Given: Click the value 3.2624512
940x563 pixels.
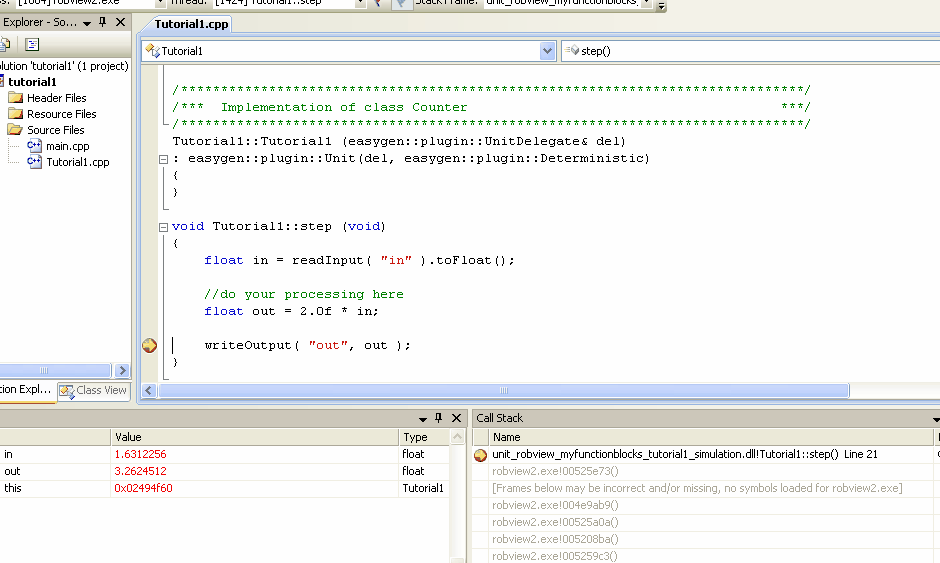Looking at the screenshot, I should point(140,471).
